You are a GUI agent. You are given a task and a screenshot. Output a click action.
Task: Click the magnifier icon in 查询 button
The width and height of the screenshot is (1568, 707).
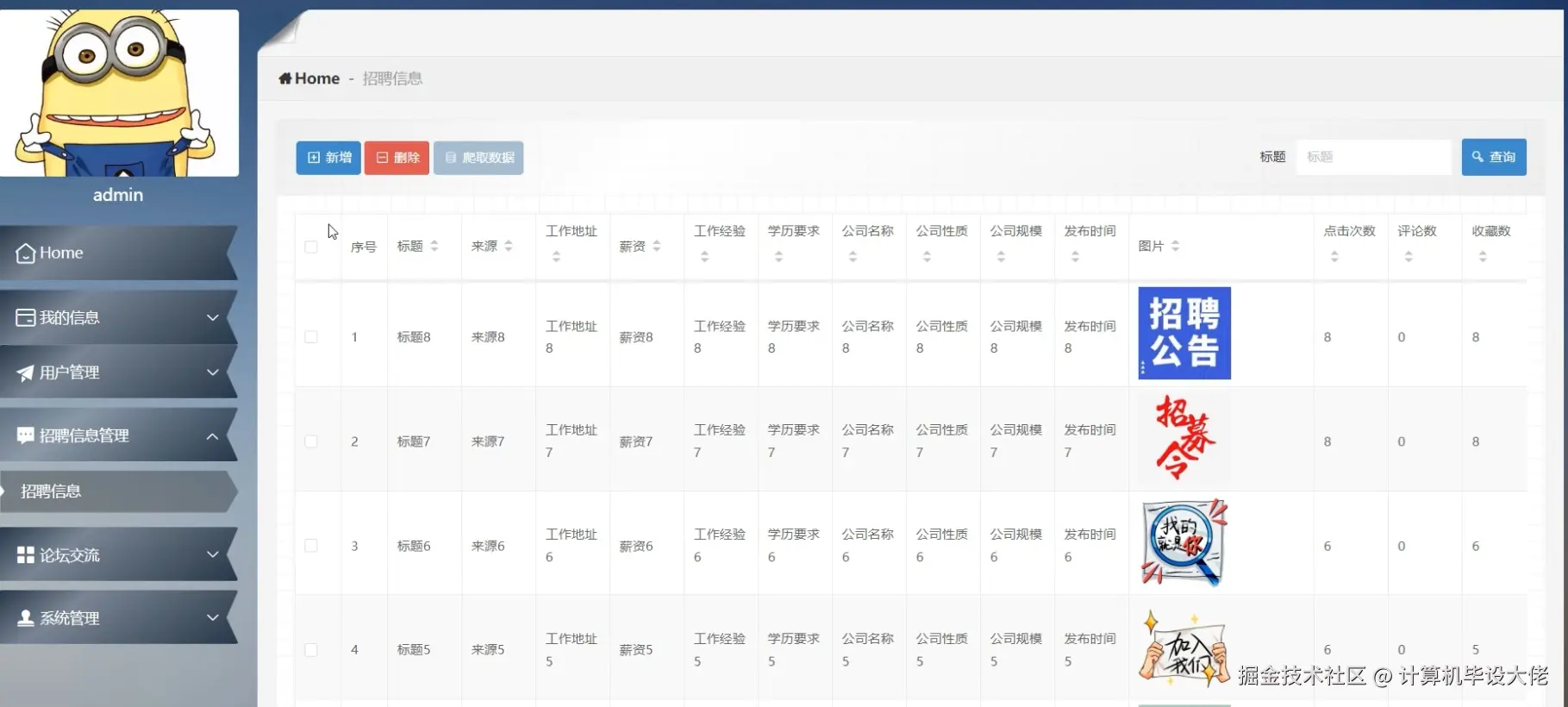(1477, 157)
